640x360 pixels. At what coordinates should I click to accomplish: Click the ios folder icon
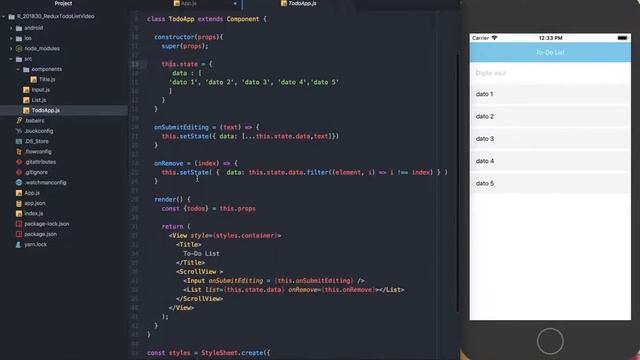[19, 38]
